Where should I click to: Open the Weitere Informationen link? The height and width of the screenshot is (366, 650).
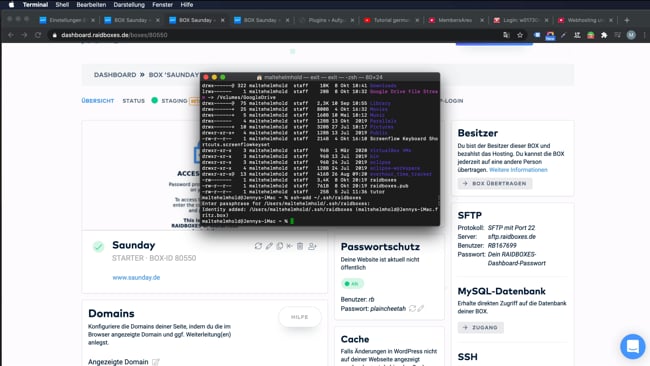(518, 170)
